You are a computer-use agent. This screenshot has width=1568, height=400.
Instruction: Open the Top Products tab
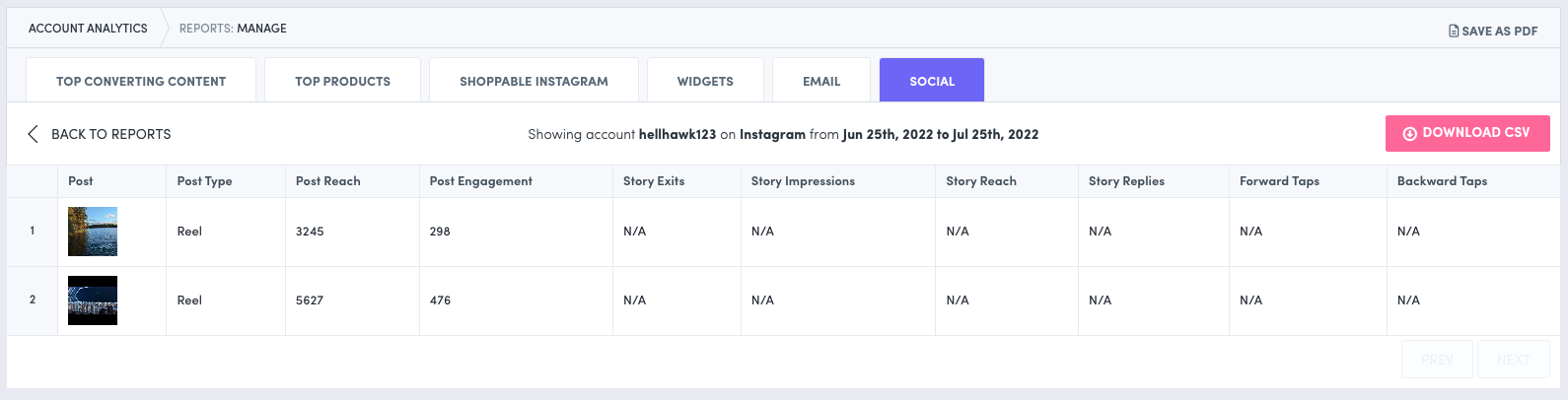pos(342,81)
